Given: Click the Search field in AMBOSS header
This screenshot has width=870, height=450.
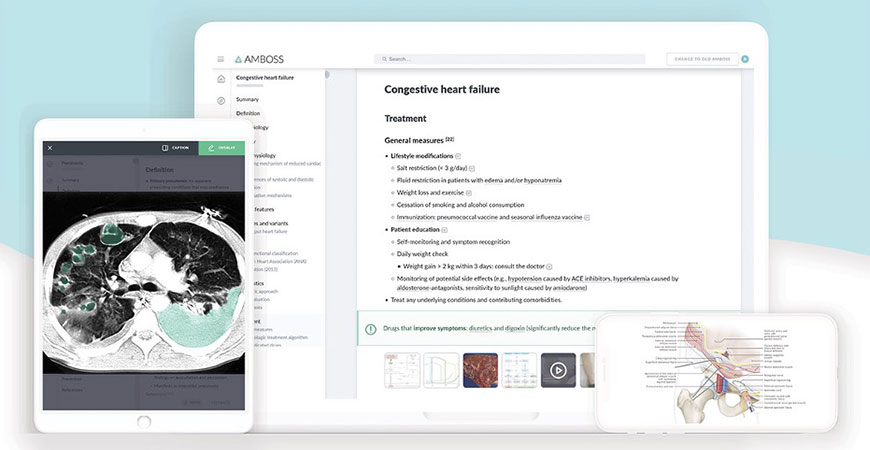Looking at the screenshot, I should point(509,59).
